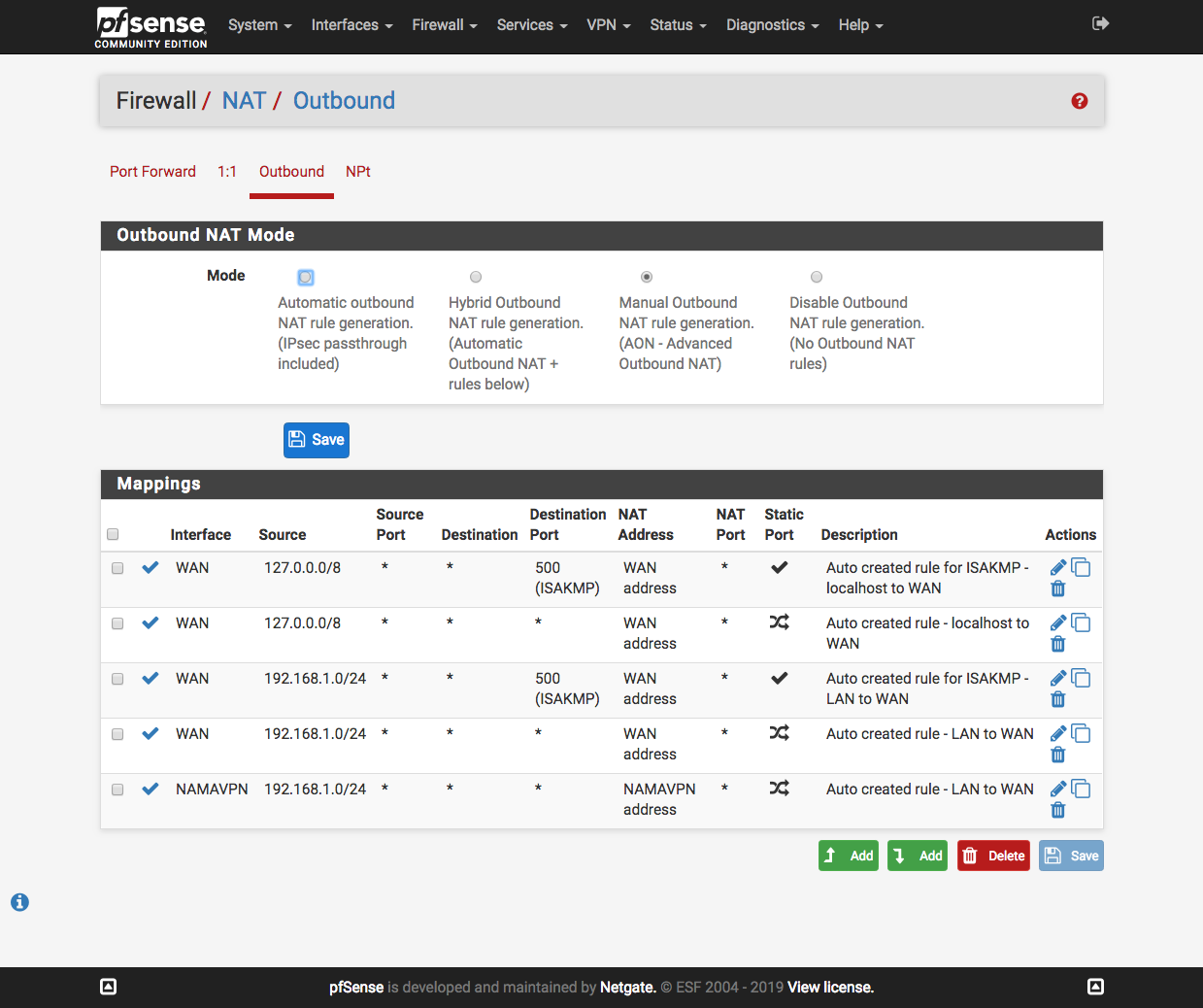Toggle enabled checkmark on NAMAVPN rule
Screen dimensions: 1203x1008
[150, 789]
